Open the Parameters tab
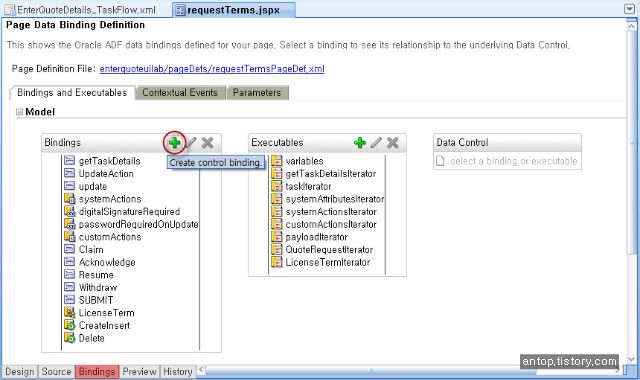The width and height of the screenshot is (640, 380). pyautogui.click(x=257, y=93)
